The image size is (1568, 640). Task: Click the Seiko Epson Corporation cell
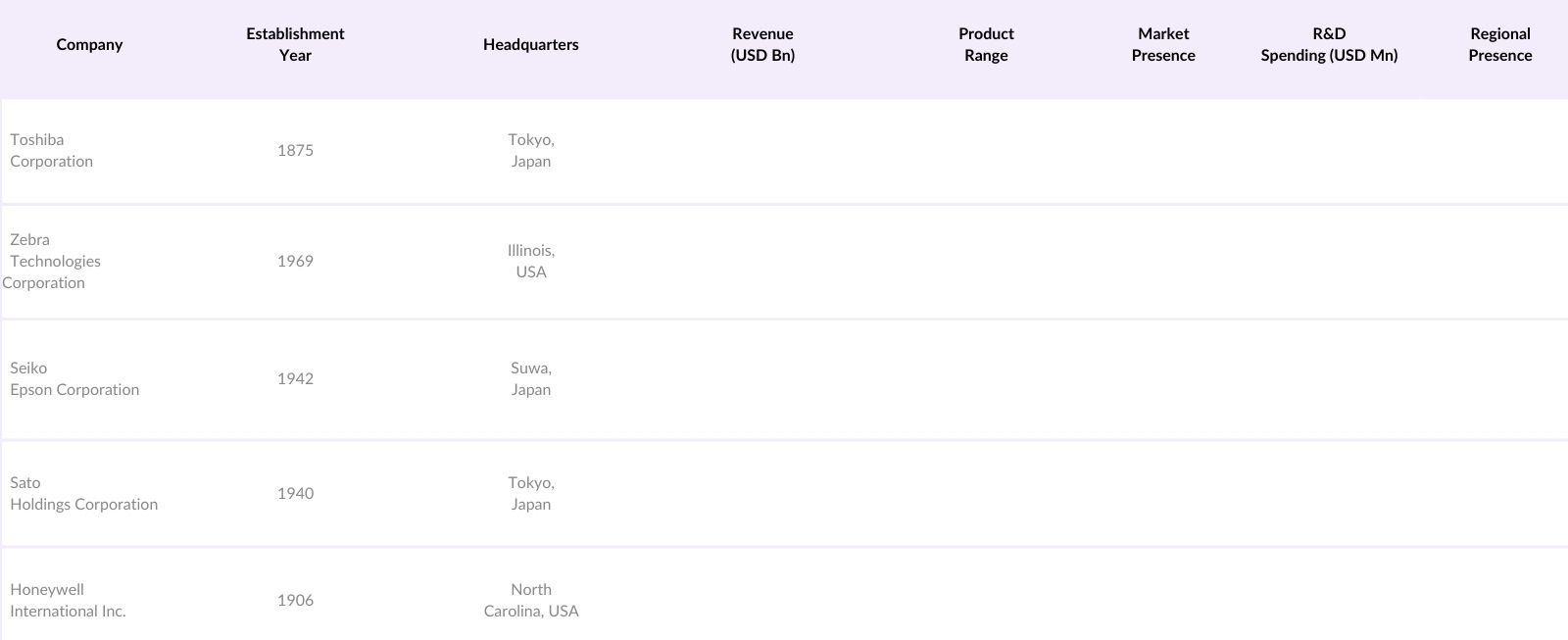[74, 379]
